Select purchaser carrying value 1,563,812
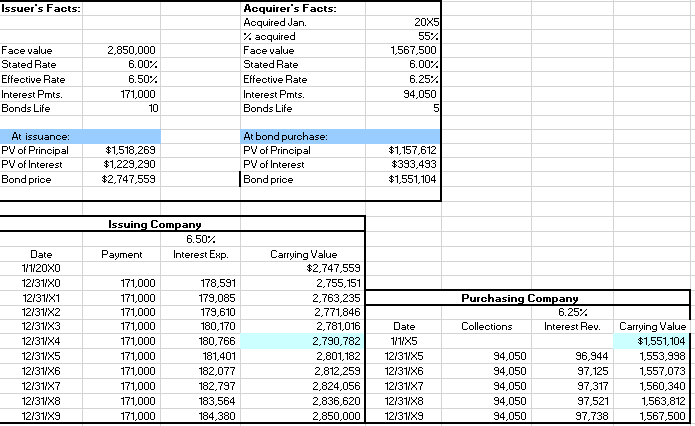695x426 pixels. (x=663, y=401)
